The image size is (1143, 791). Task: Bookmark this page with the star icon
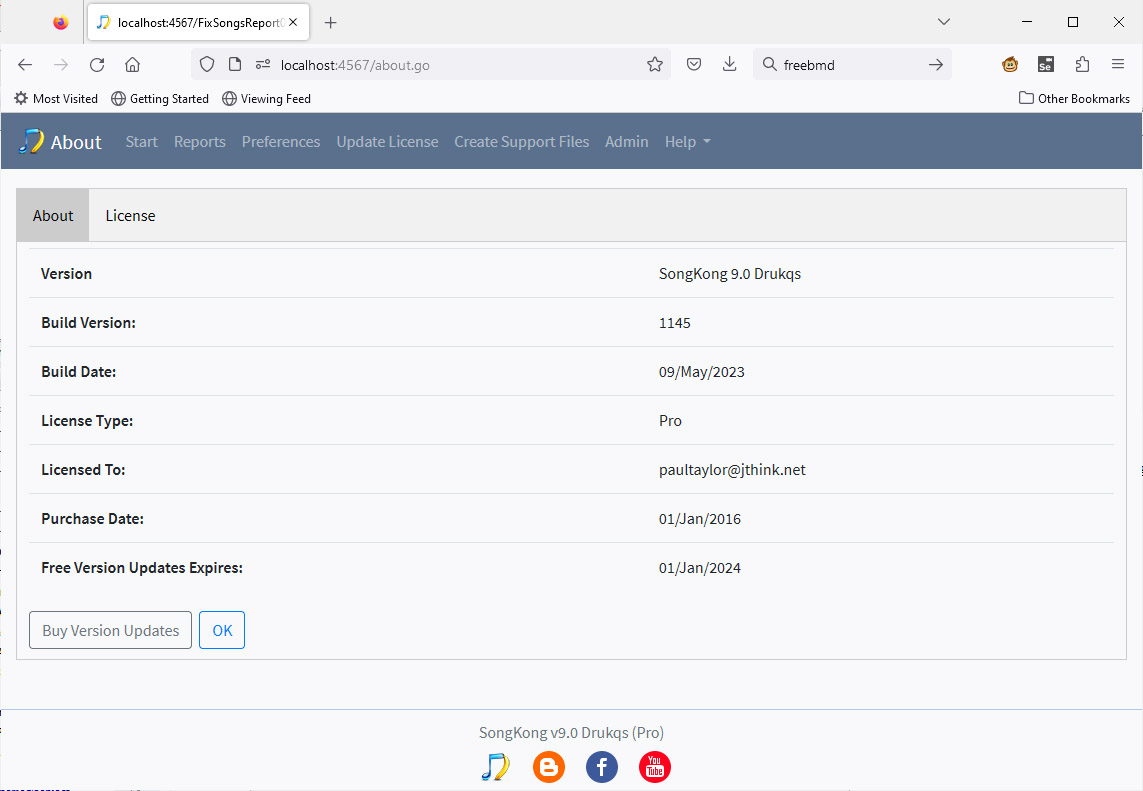point(655,65)
